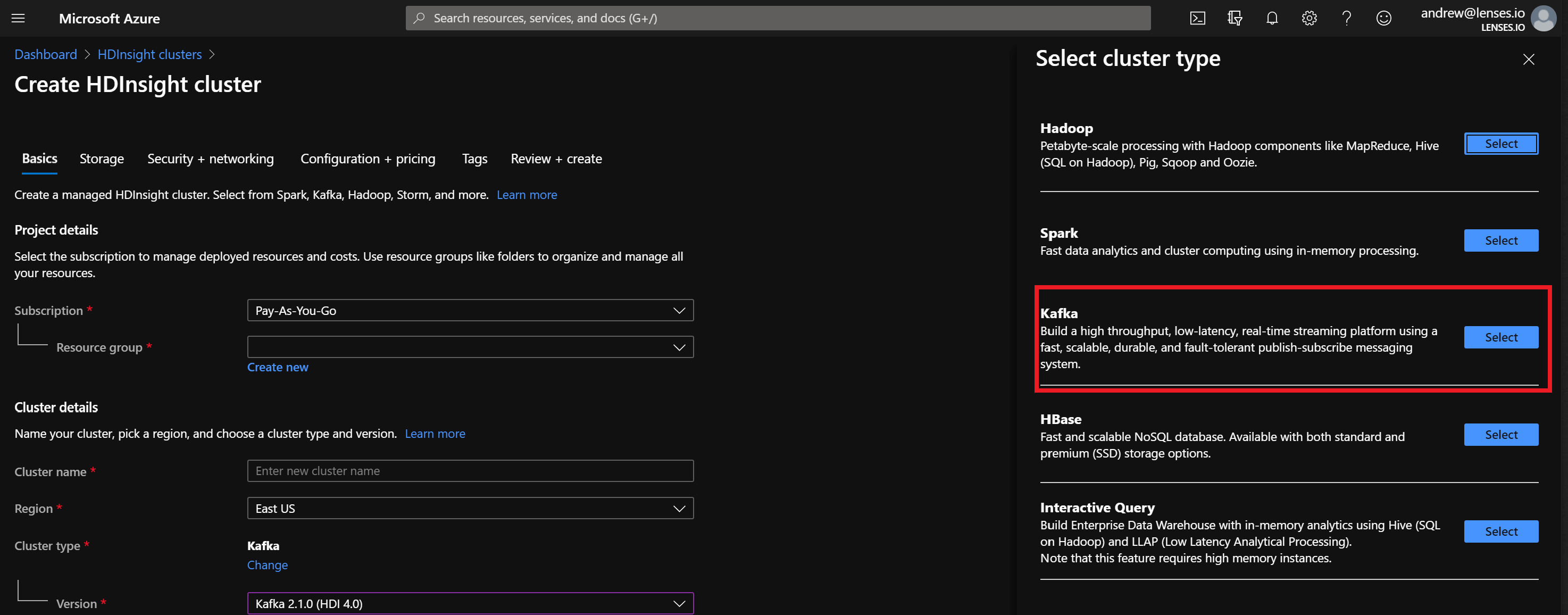The height and width of the screenshot is (615, 1568).
Task: Click Change cluster type link
Action: pyautogui.click(x=267, y=565)
